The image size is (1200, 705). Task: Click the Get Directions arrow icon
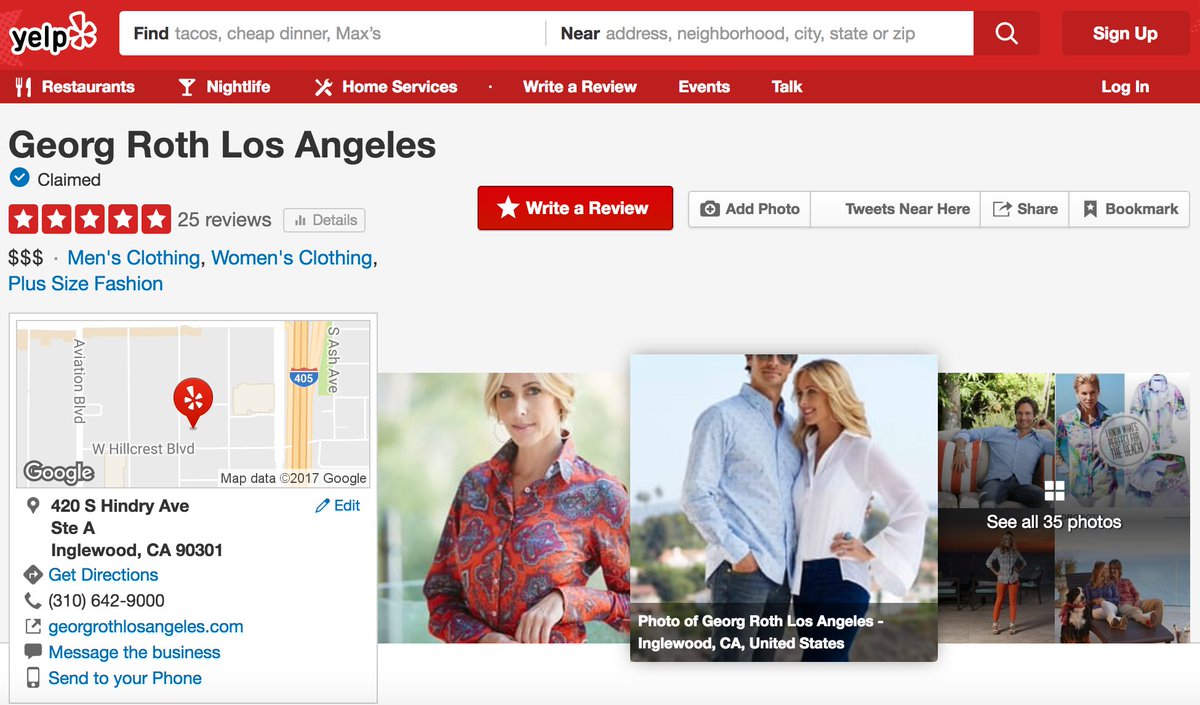pyautogui.click(x=33, y=575)
